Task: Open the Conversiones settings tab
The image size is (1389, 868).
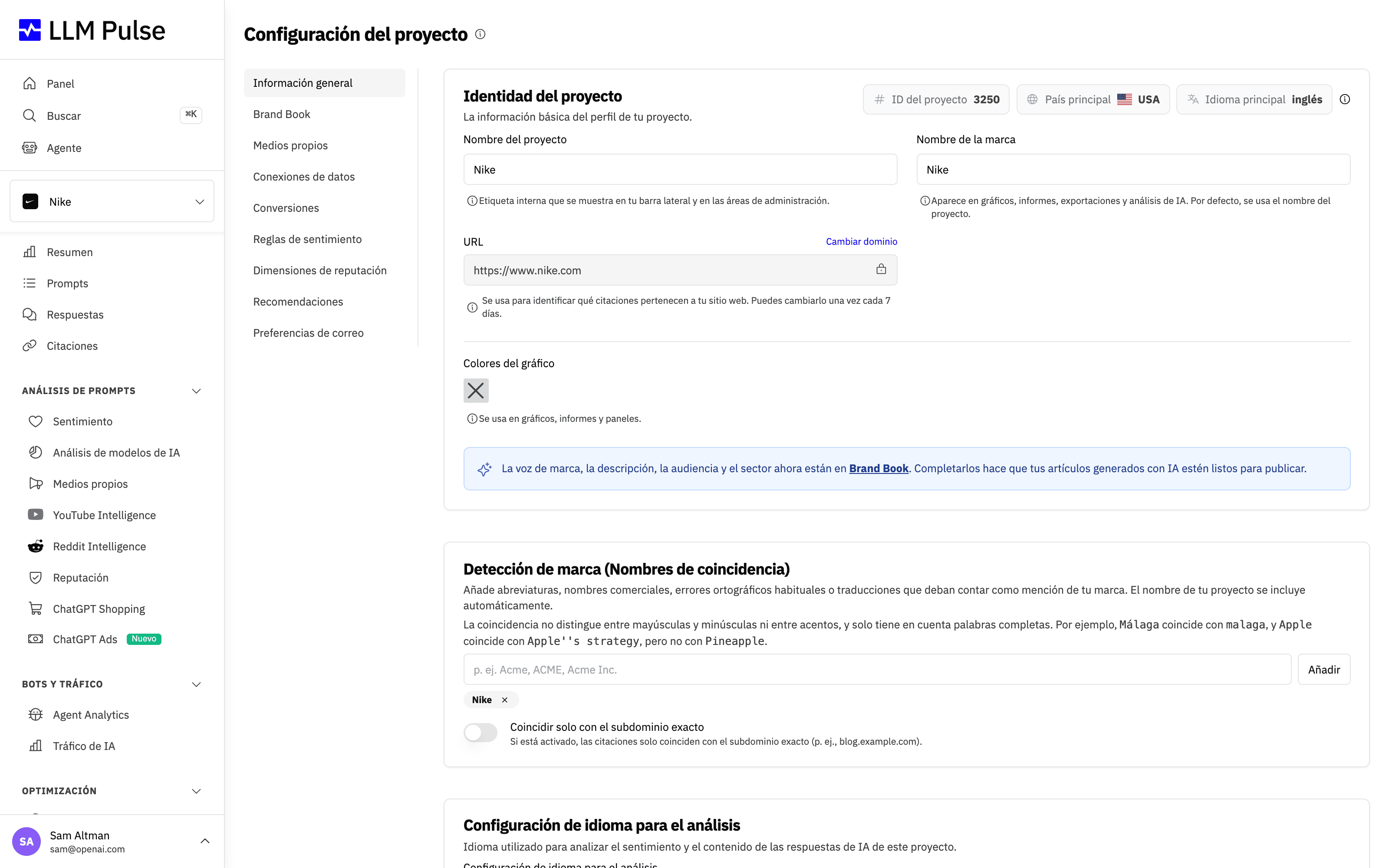Action: point(324,208)
